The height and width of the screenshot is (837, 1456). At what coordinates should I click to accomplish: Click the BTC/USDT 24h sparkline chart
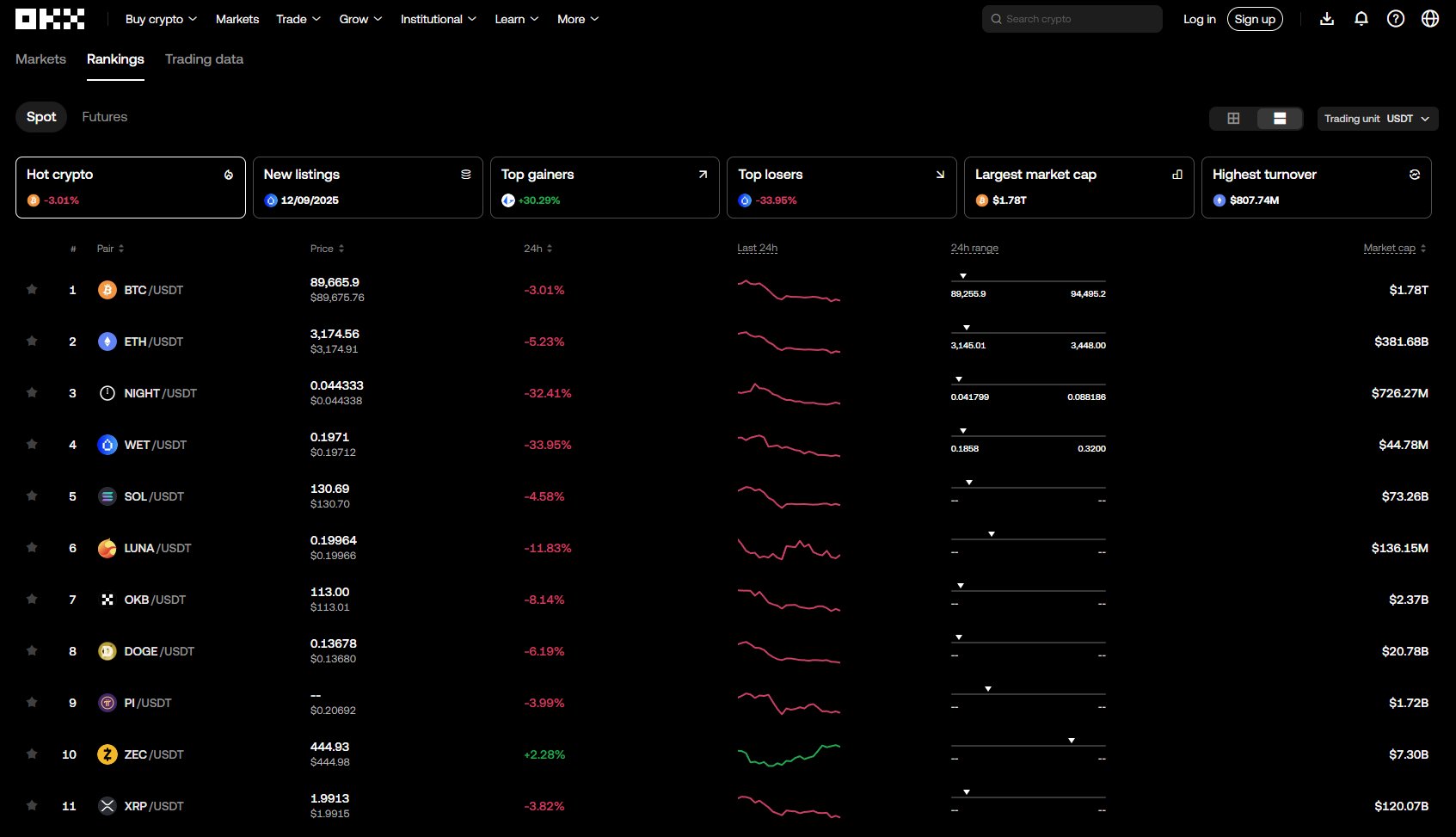(789, 290)
